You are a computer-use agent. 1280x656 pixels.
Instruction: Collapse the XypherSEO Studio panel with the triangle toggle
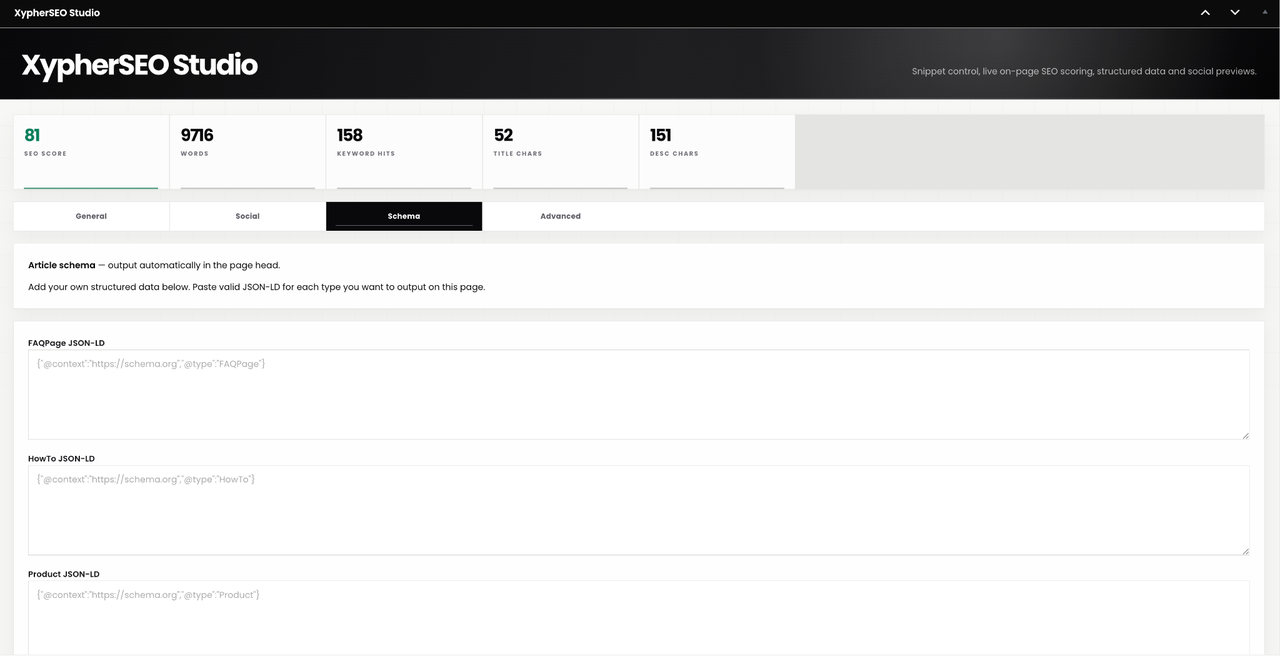click(1265, 12)
